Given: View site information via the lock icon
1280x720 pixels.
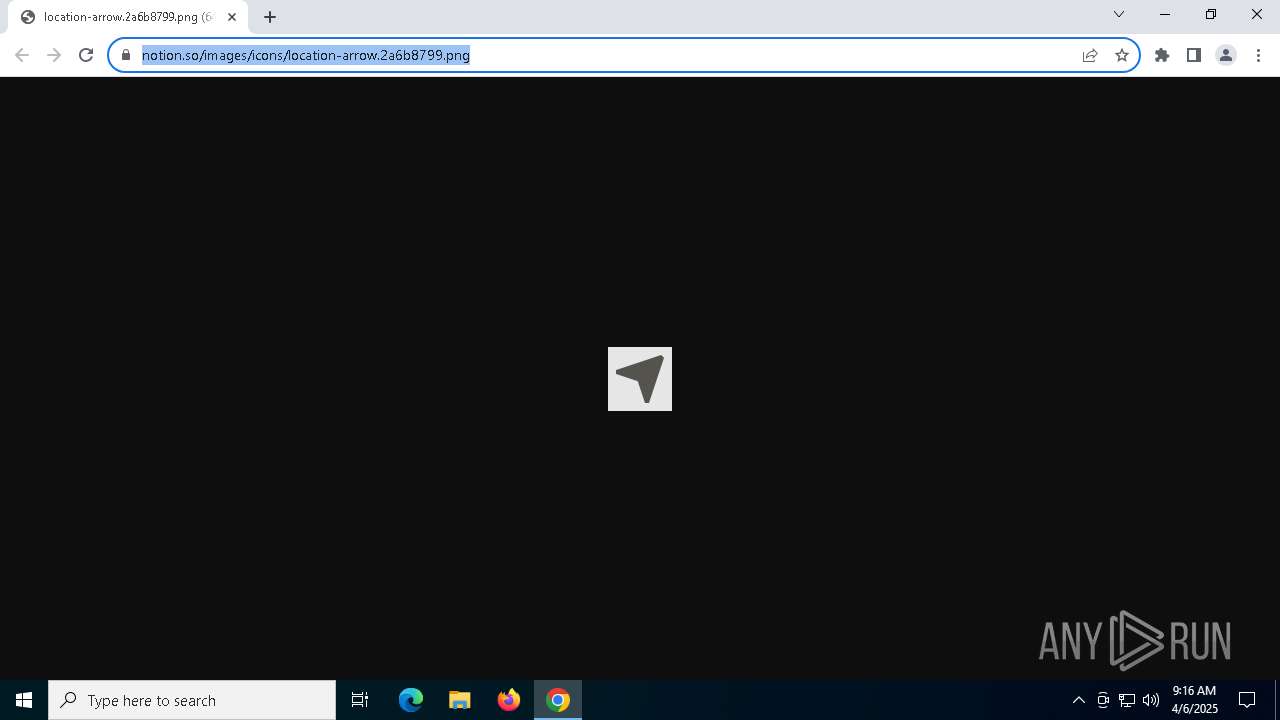Looking at the screenshot, I should pos(126,55).
